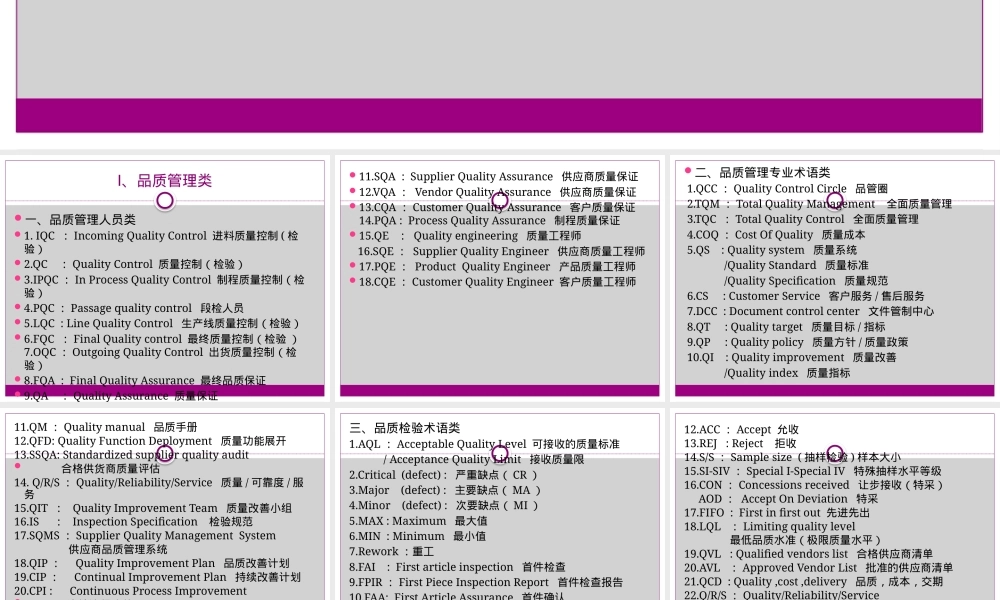Select '1.QCC : Quality Control Circle'

(x=767, y=189)
